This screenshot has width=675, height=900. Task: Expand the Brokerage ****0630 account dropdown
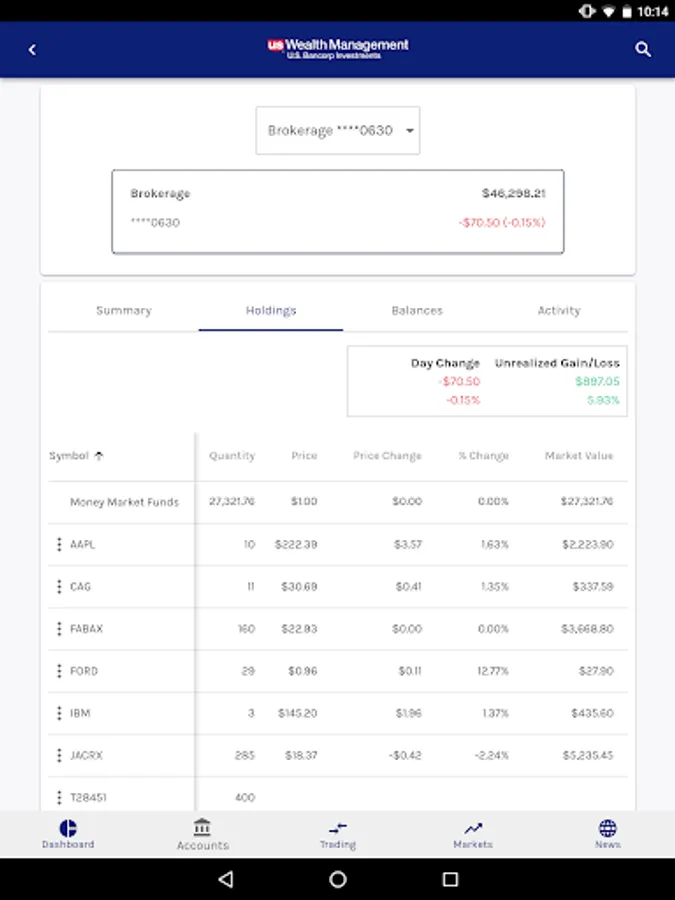click(338, 131)
